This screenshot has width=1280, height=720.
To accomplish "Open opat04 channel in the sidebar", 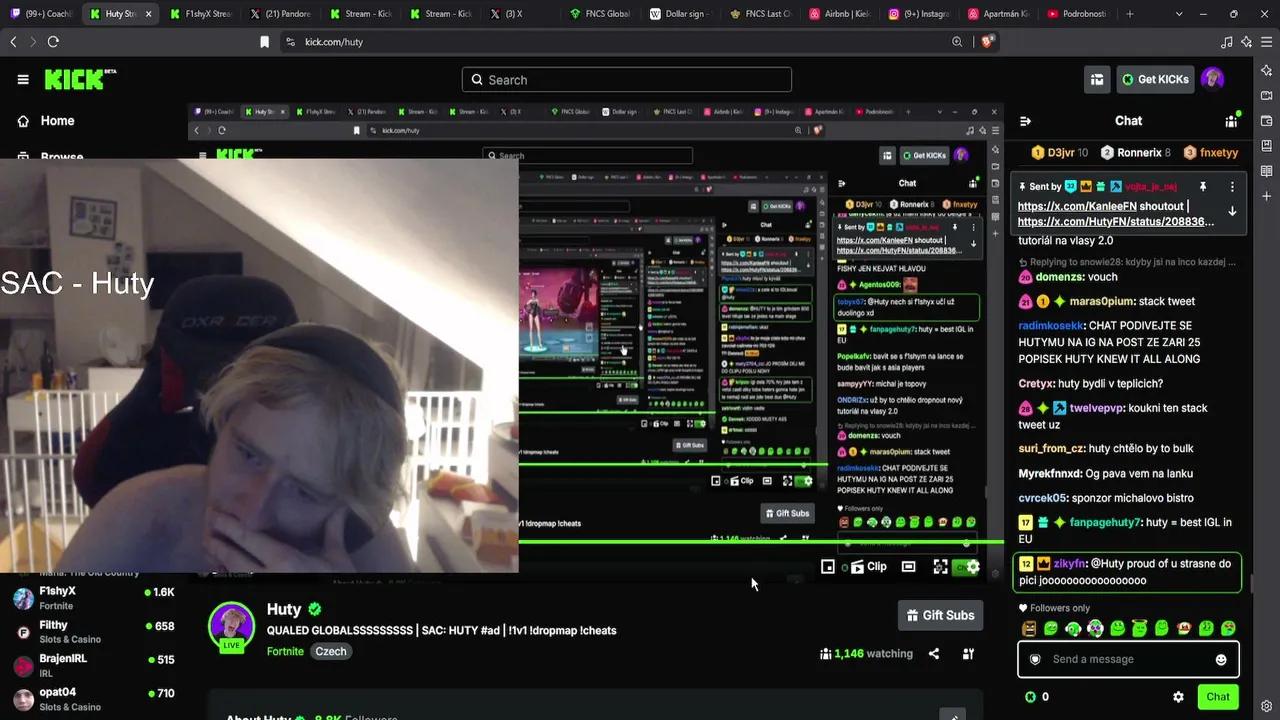I will [x=92, y=699].
